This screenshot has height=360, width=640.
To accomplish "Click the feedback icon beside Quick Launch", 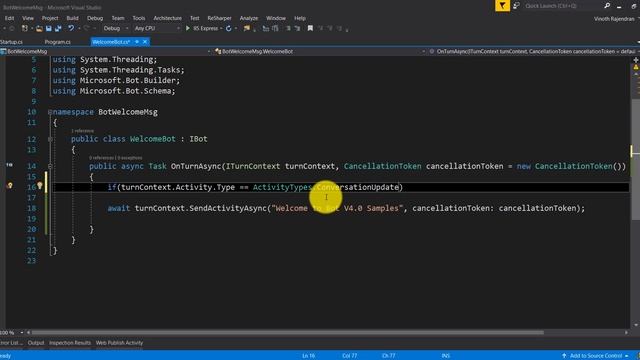I will coord(516,6).
